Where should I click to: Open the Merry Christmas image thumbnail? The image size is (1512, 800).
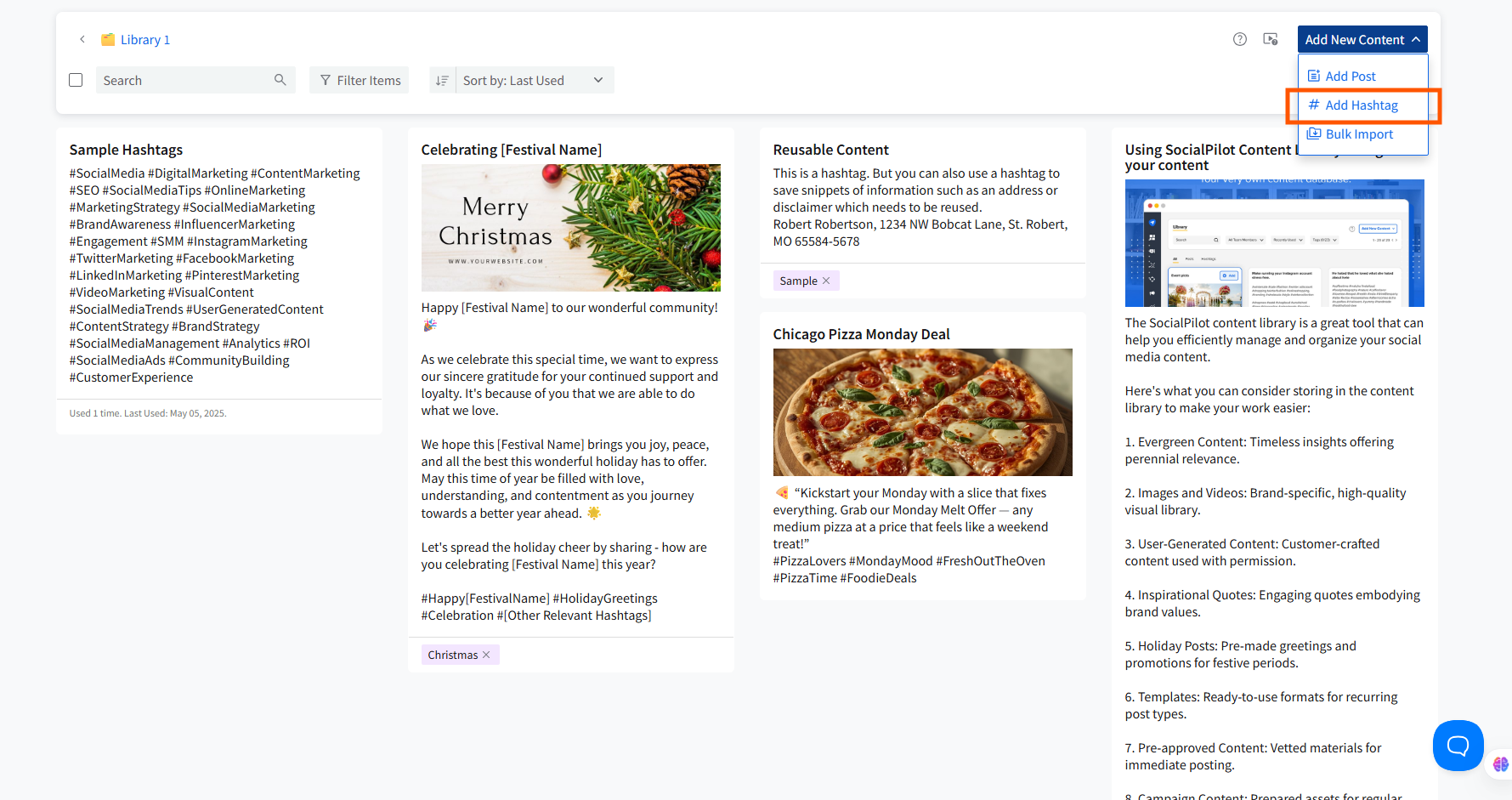pyautogui.click(x=571, y=228)
